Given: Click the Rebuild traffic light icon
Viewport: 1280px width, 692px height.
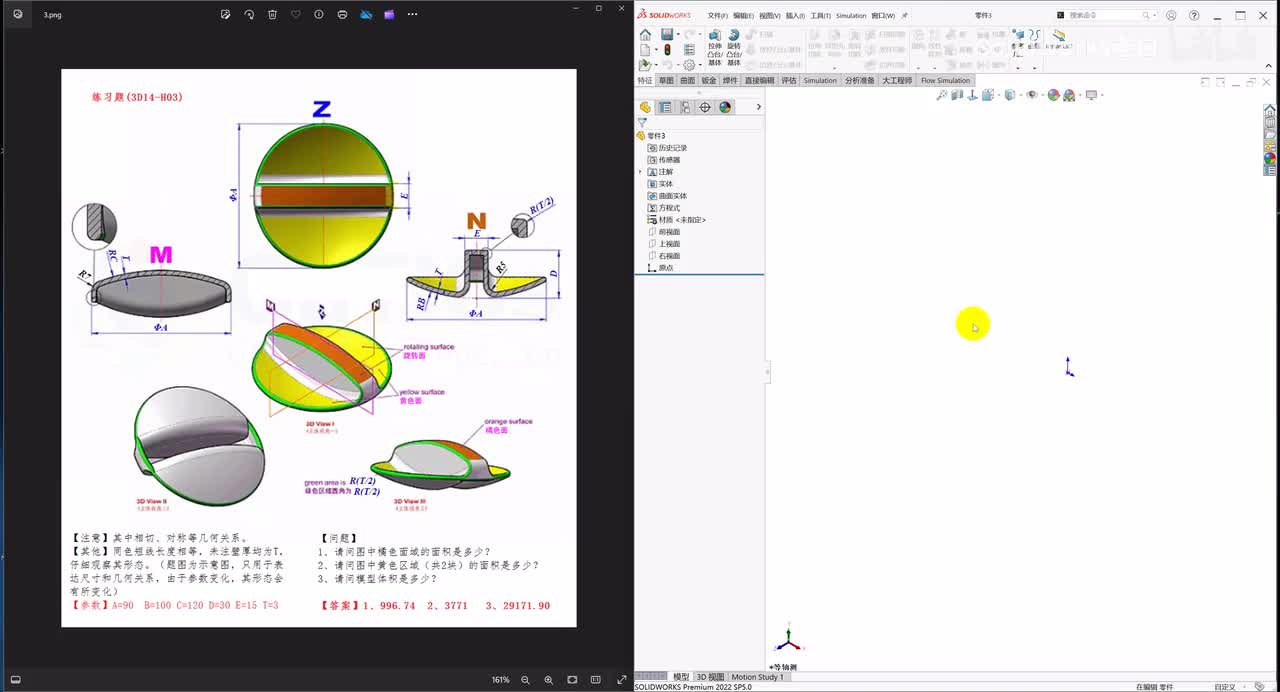Looking at the screenshot, I should click(667, 49).
